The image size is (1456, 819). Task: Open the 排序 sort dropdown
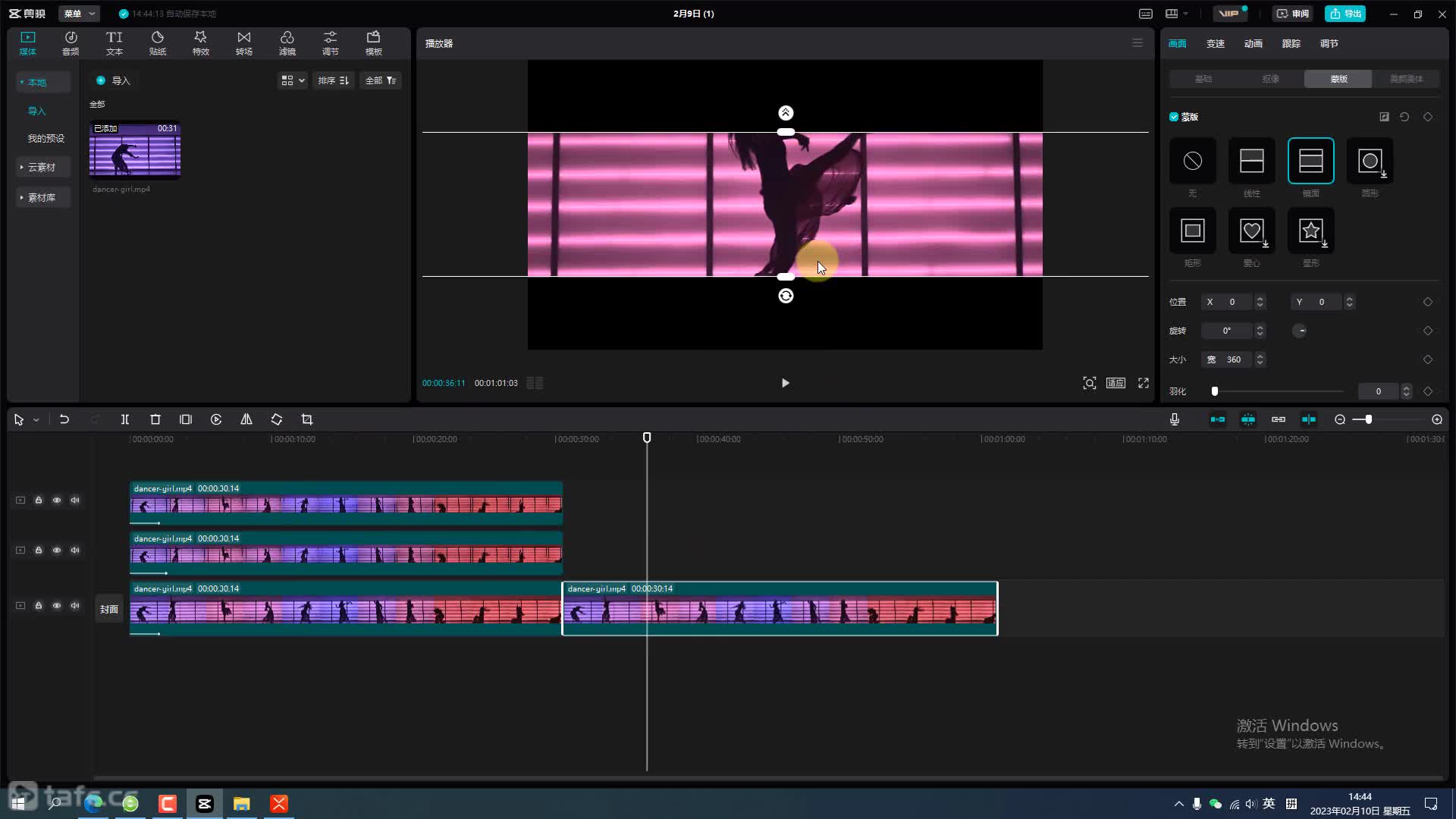333,80
